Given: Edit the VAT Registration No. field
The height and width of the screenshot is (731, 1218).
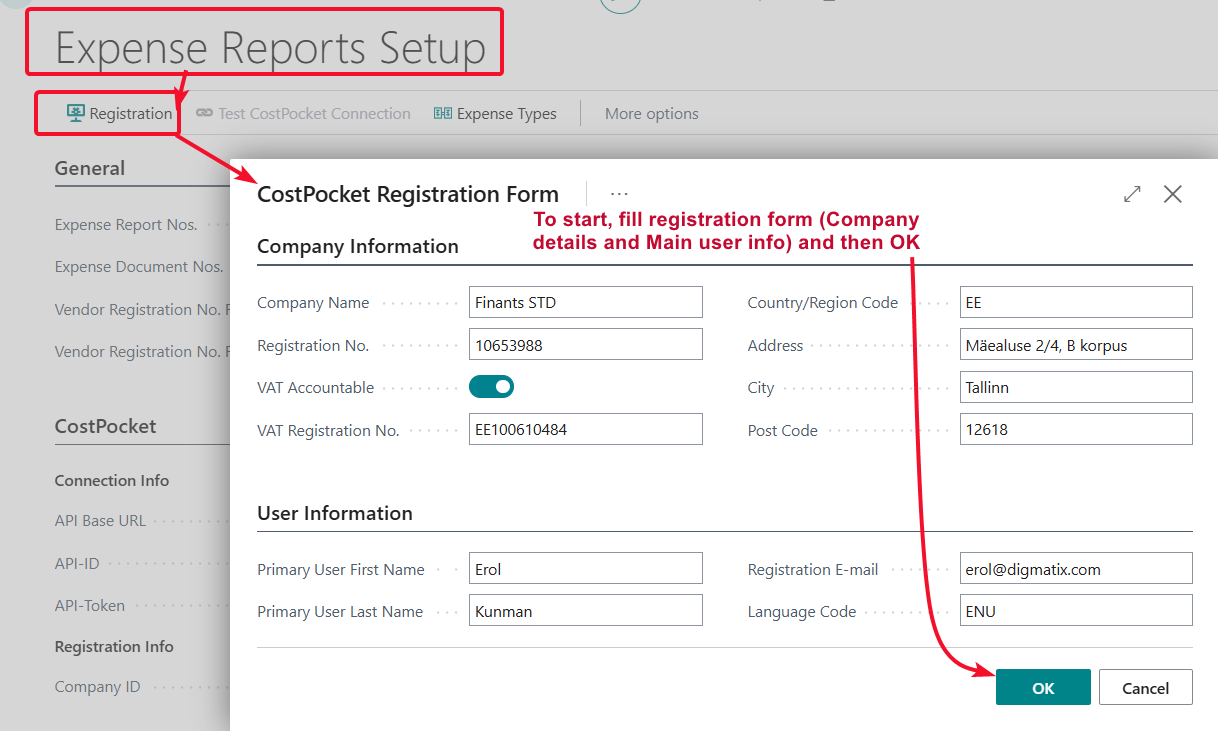Looking at the screenshot, I should [x=586, y=430].
